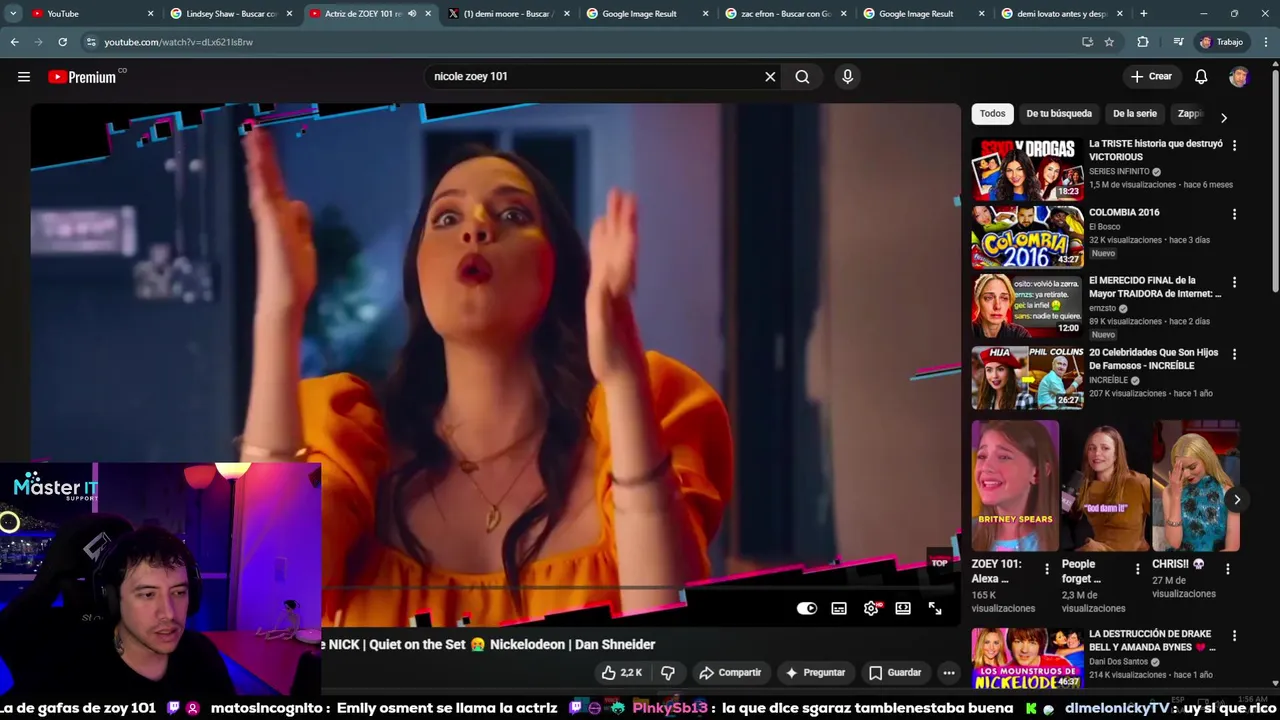The width and height of the screenshot is (1280, 720).
Task: Open more actions ellipsis under video
Action: 949,672
